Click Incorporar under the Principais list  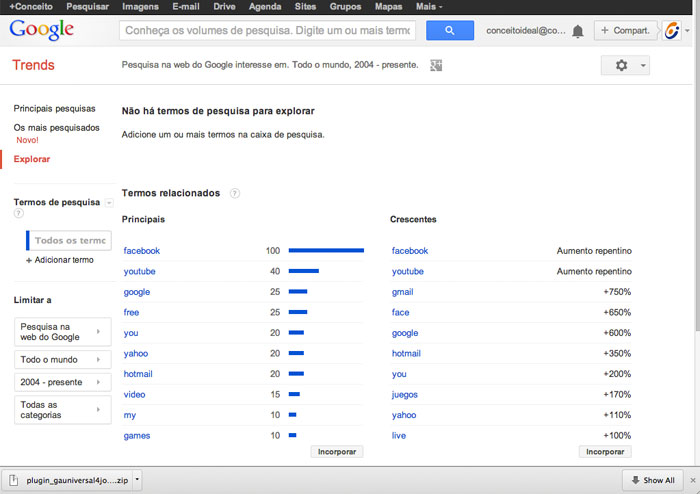click(x=337, y=452)
